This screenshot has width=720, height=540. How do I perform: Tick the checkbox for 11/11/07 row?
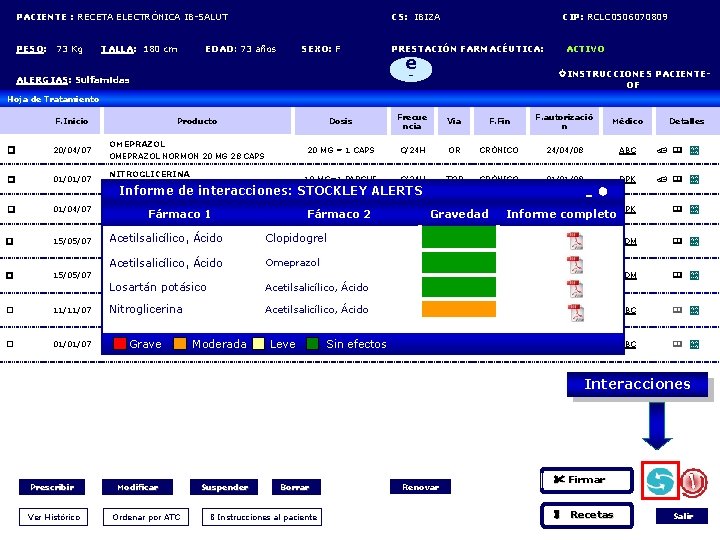pos(10,310)
